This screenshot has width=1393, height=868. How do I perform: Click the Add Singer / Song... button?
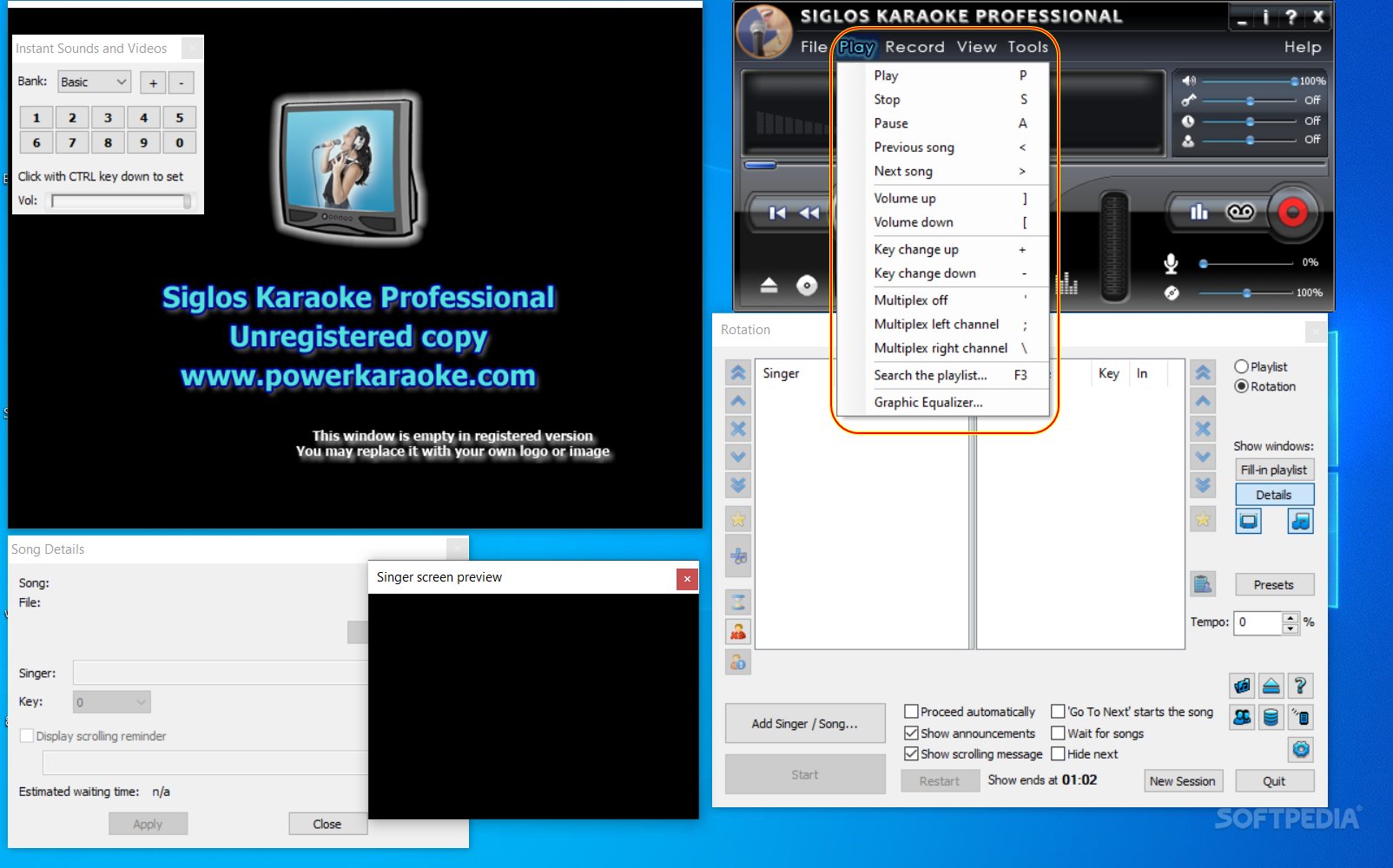pos(805,724)
